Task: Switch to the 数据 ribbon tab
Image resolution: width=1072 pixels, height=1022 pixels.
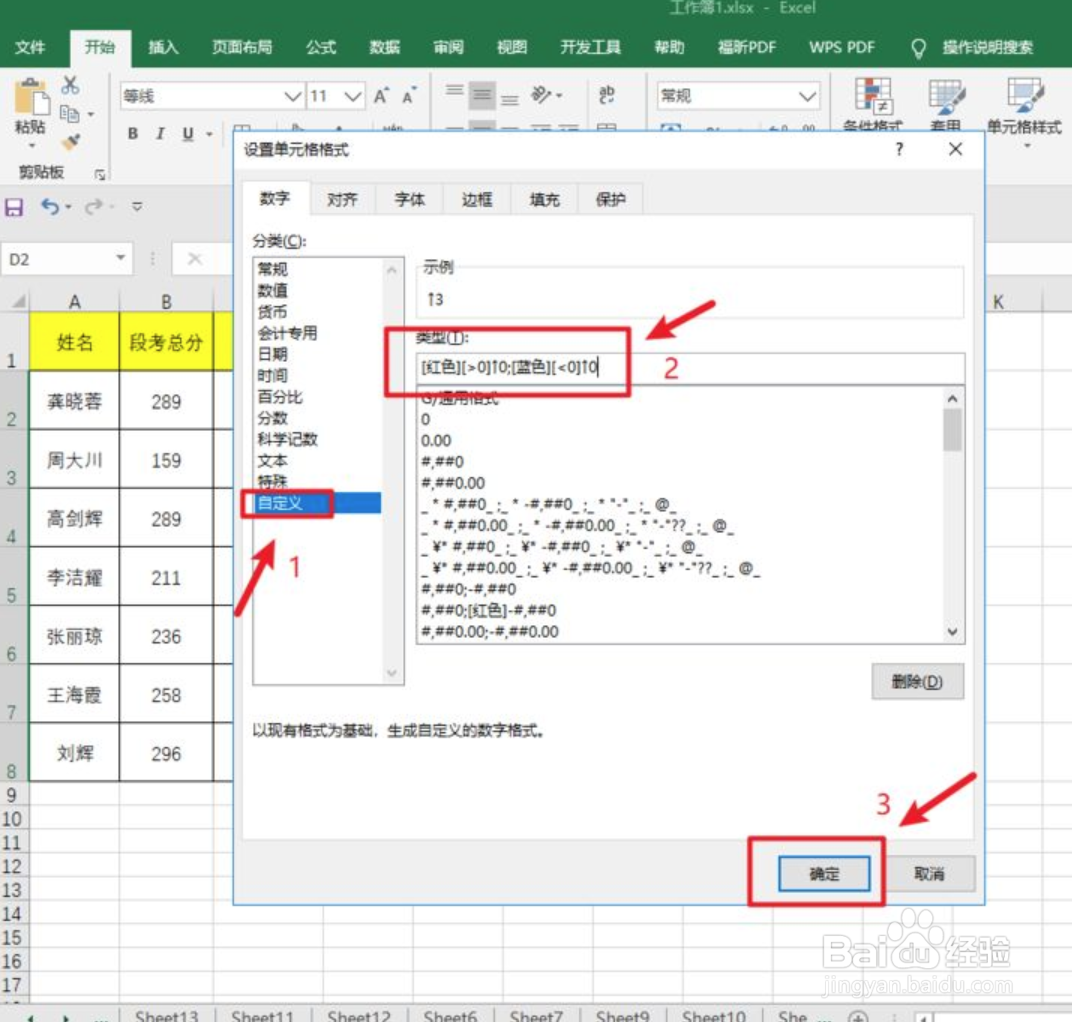Action: point(384,47)
